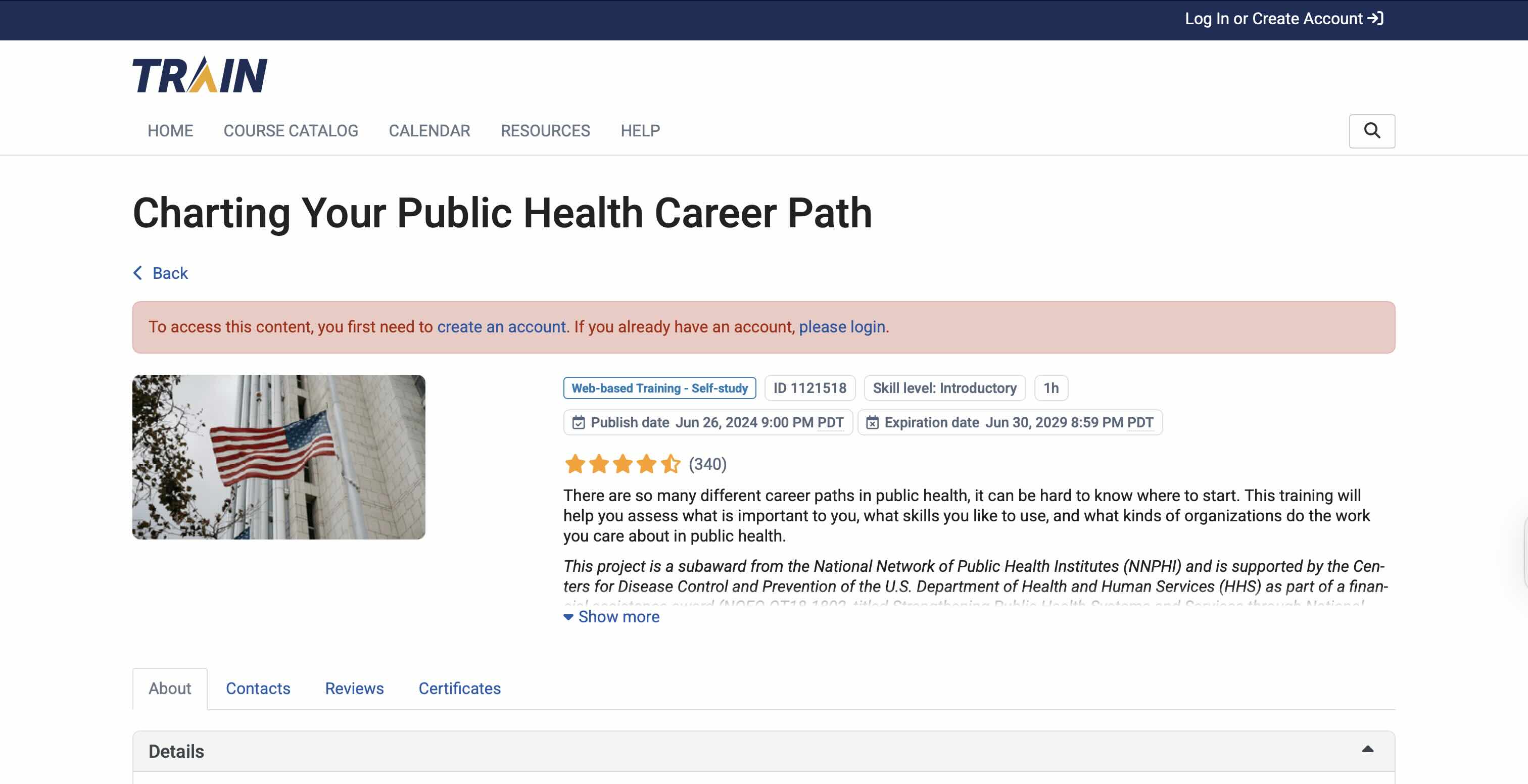This screenshot has width=1528, height=784.
Task: Click the Expiration date calendar icon
Action: click(x=872, y=422)
